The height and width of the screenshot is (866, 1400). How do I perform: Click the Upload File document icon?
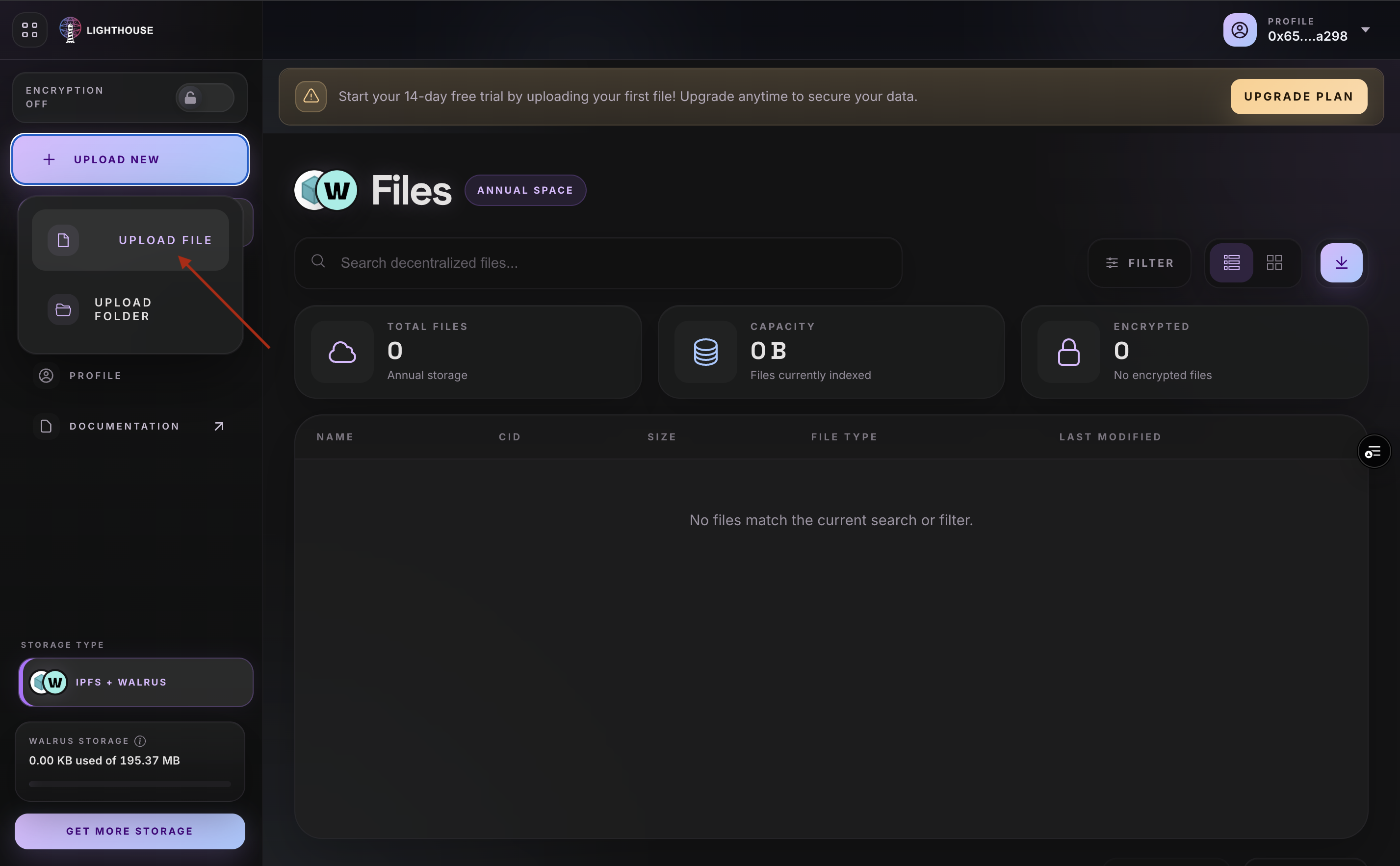pyautogui.click(x=63, y=240)
